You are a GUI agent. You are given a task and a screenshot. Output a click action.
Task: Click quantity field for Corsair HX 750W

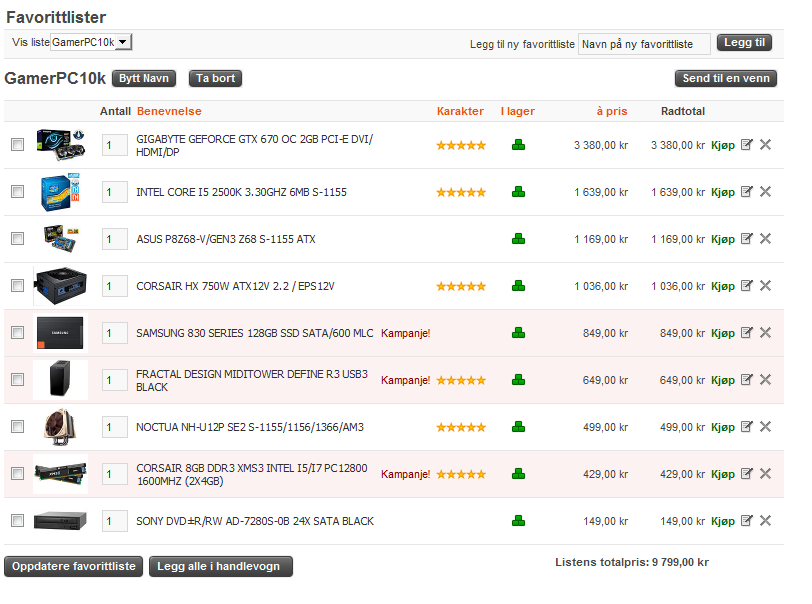click(x=114, y=286)
